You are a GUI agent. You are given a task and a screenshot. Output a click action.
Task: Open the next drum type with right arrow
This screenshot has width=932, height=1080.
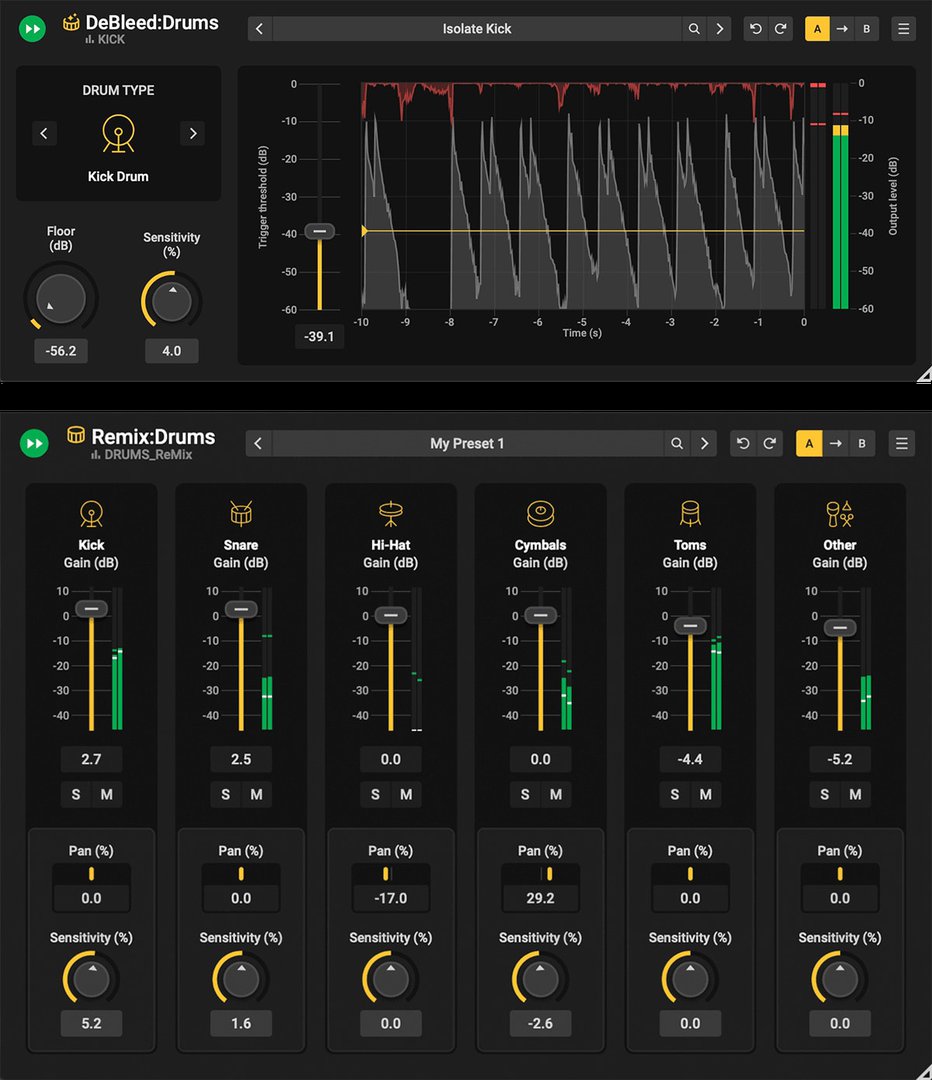tap(192, 133)
